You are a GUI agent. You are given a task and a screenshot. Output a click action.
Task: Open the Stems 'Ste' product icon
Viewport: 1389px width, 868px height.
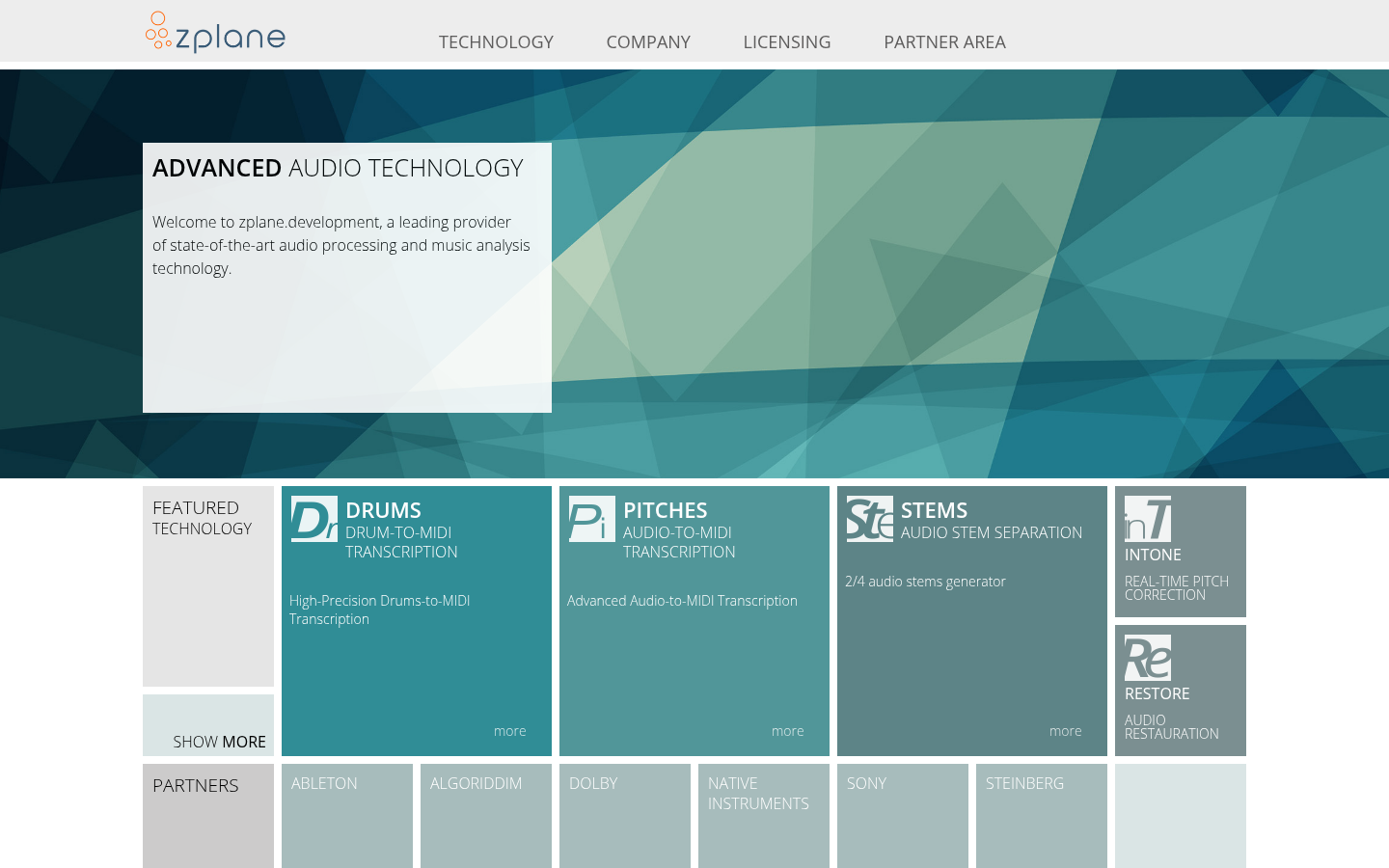point(870,519)
